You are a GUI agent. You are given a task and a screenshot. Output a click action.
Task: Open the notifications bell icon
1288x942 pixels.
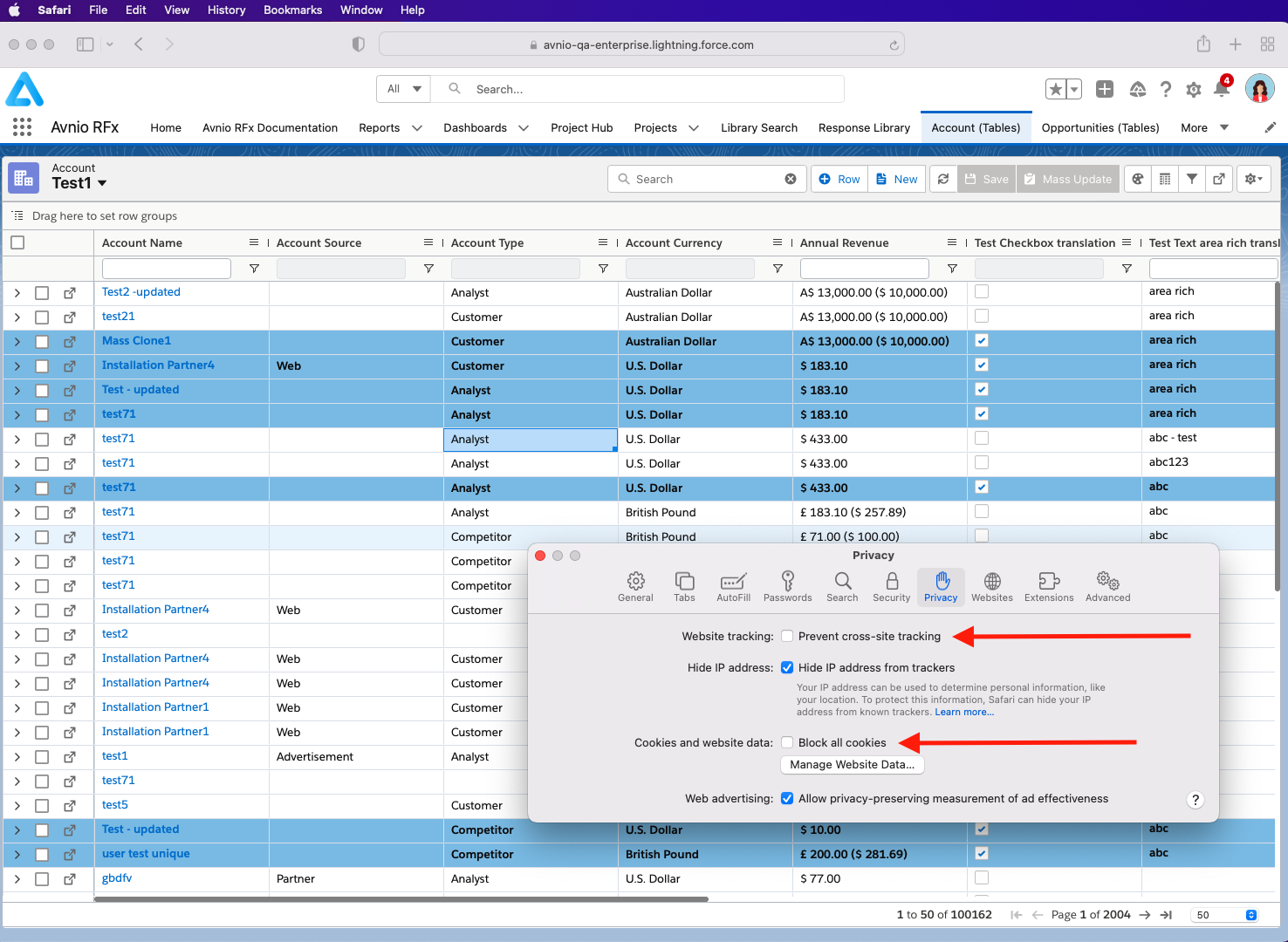pos(1222,89)
